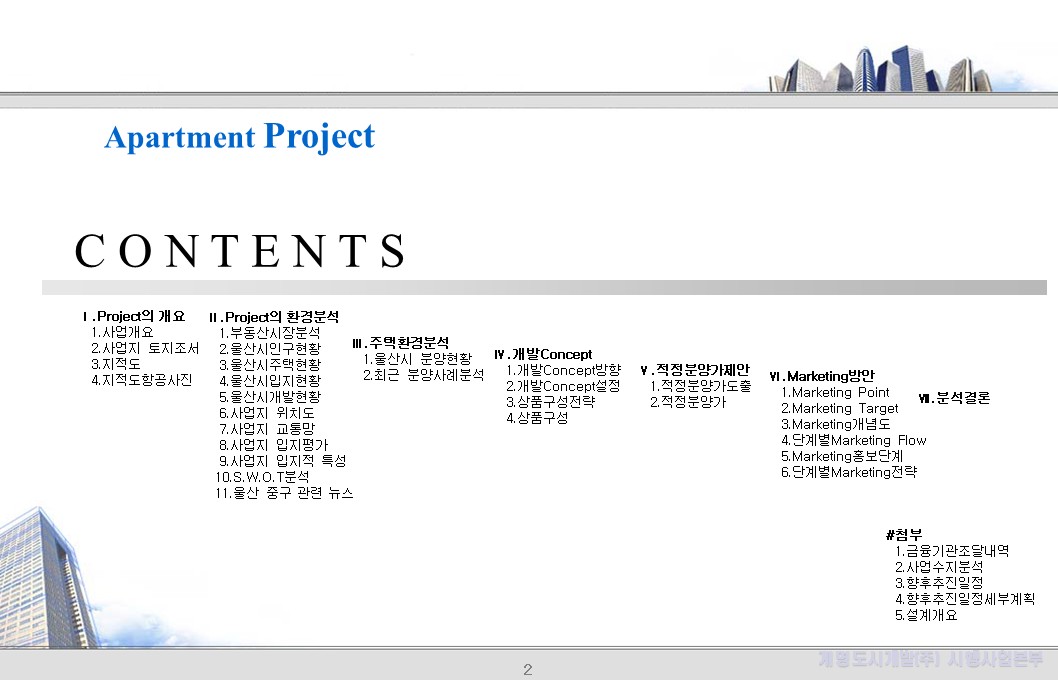Screen dimensions: 1058x680
Task: Click '최근 분양사례분석' entry
Action: click(423, 377)
